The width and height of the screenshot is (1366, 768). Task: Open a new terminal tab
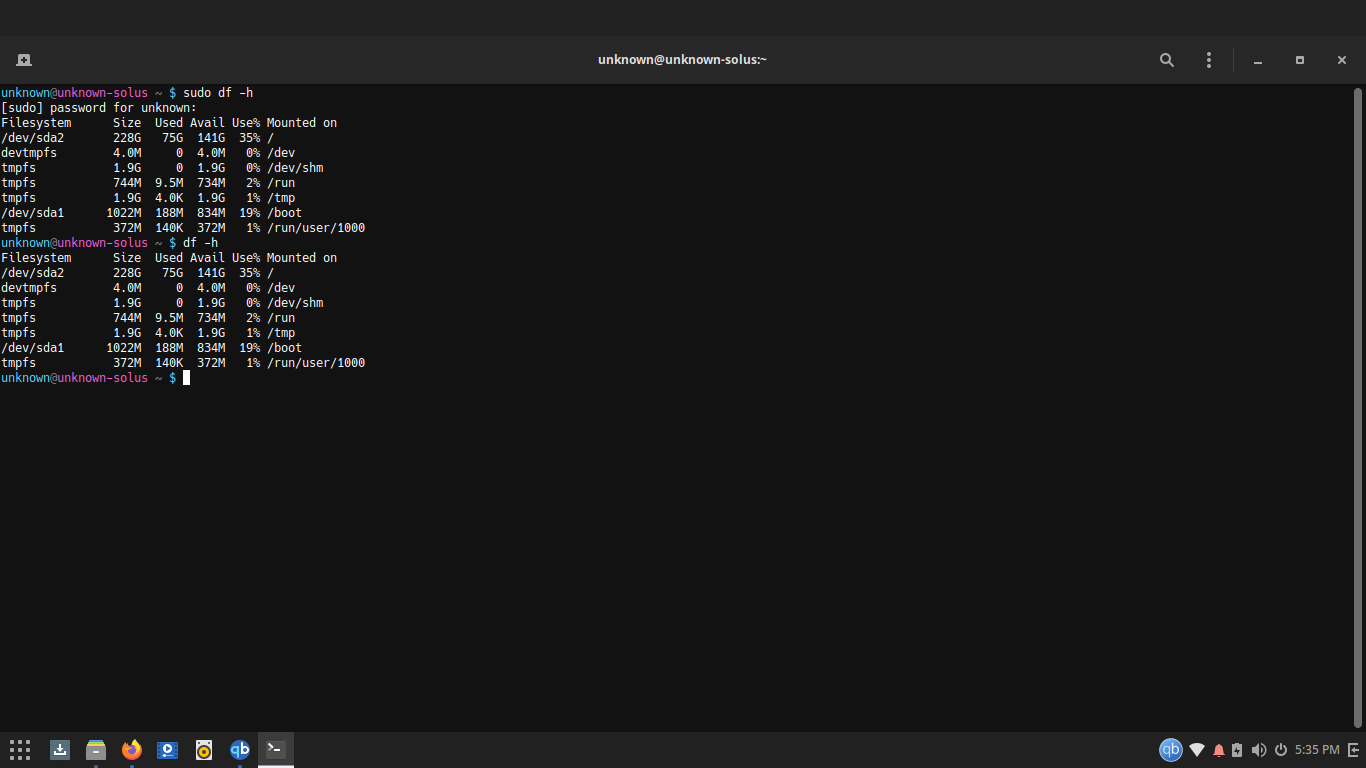click(24, 60)
